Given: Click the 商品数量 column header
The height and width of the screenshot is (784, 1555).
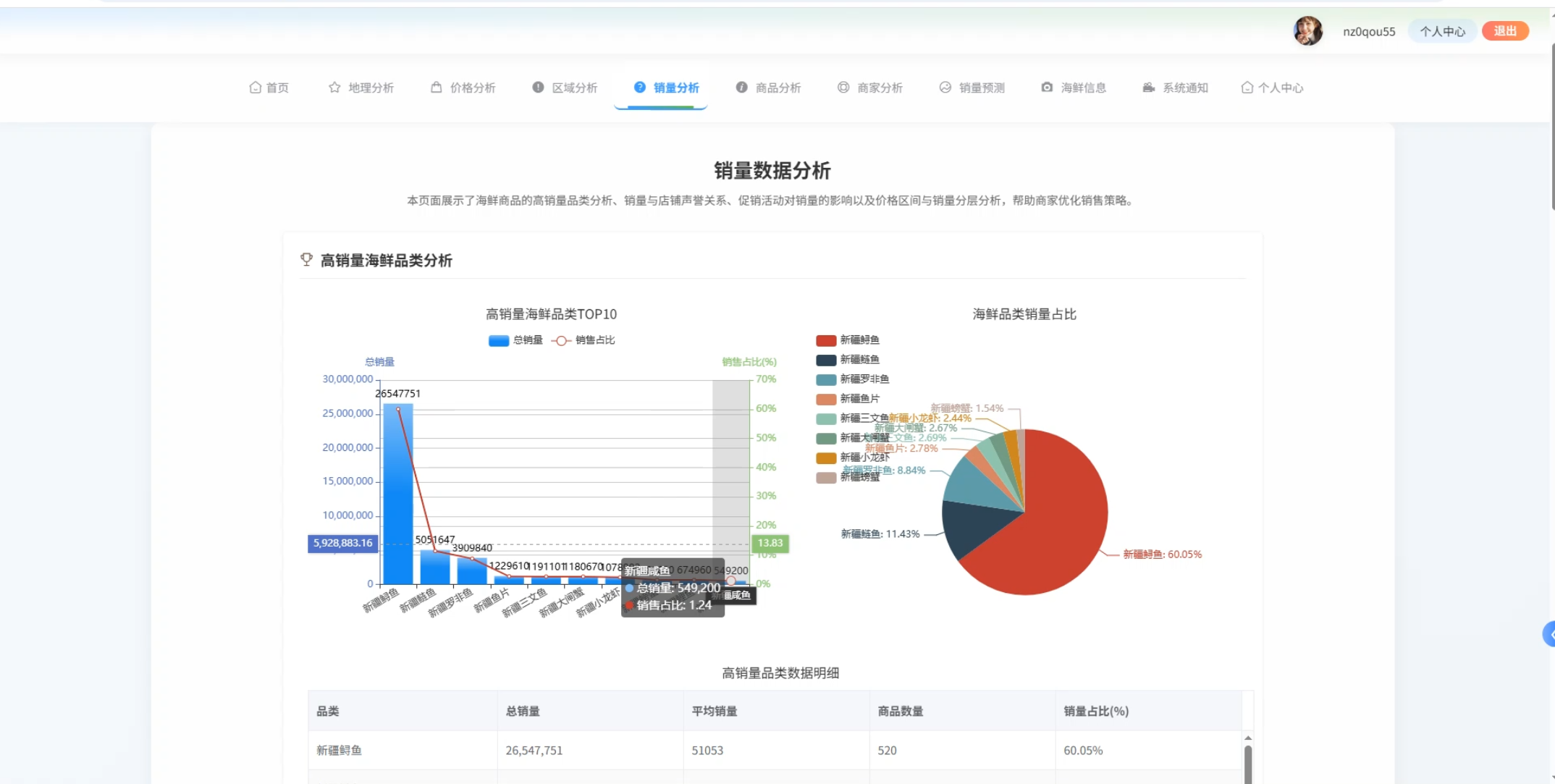Looking at the screenshot, I should [x=962, y=711].
